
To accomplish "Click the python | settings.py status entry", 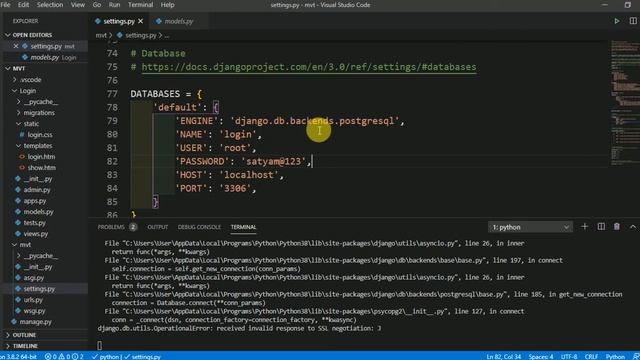I will tap(126, 356).
